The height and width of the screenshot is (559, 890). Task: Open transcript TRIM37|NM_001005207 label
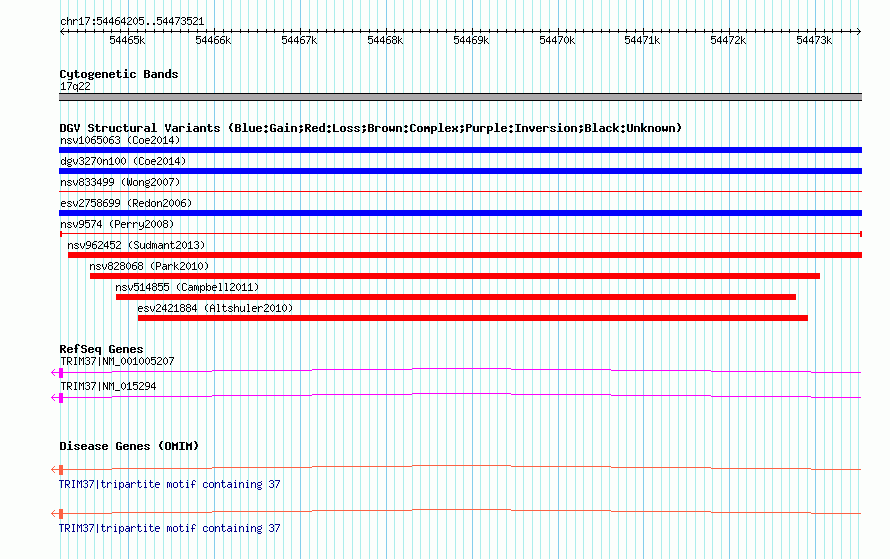point(117,362)
